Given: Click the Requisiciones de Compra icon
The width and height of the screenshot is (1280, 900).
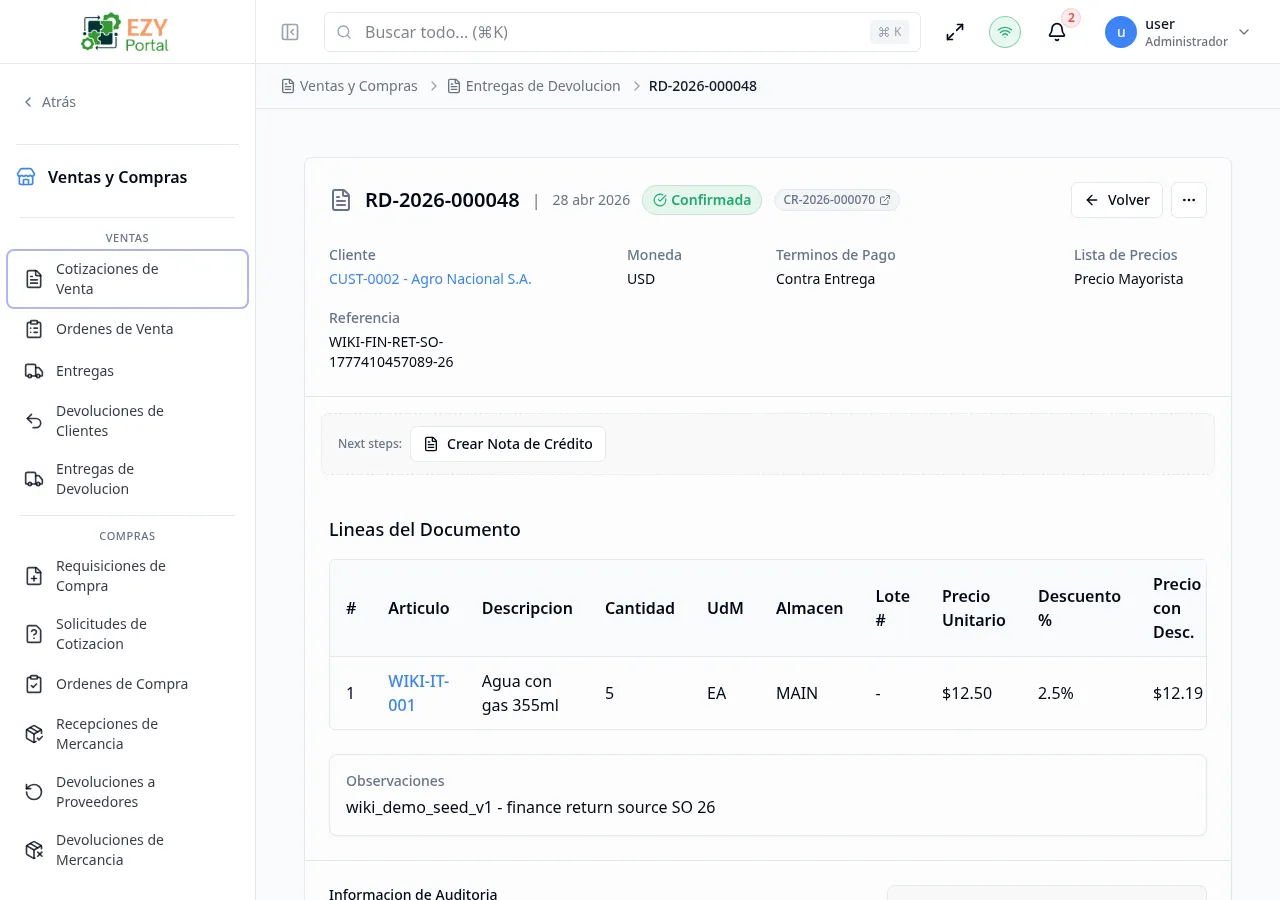Looking at the screenshot, I should 34,576.
